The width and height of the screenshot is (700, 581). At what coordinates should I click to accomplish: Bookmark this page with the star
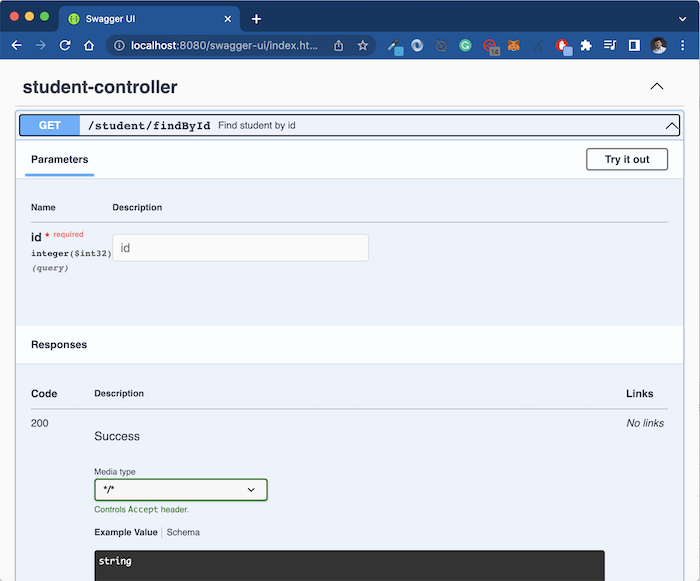(362, 45)
